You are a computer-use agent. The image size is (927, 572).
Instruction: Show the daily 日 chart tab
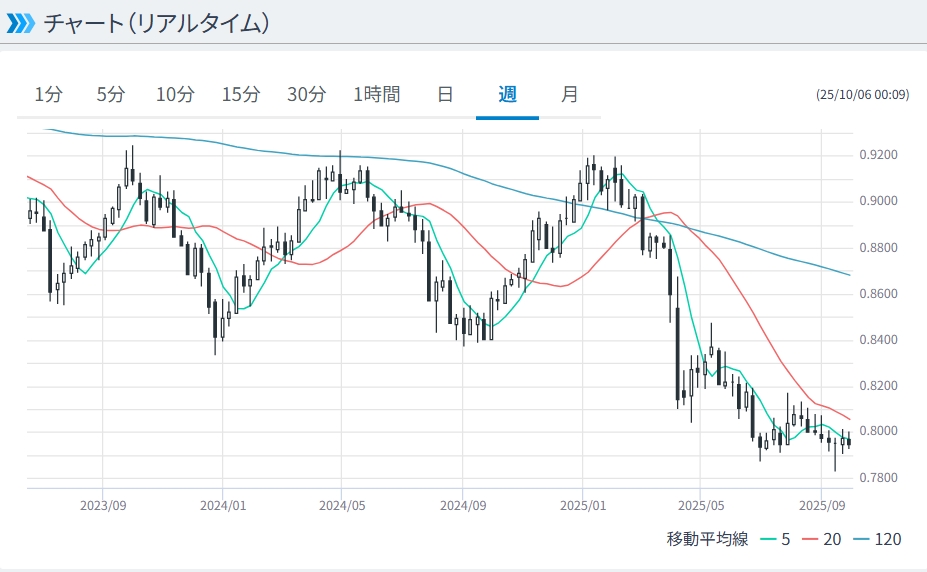[445, 95]
